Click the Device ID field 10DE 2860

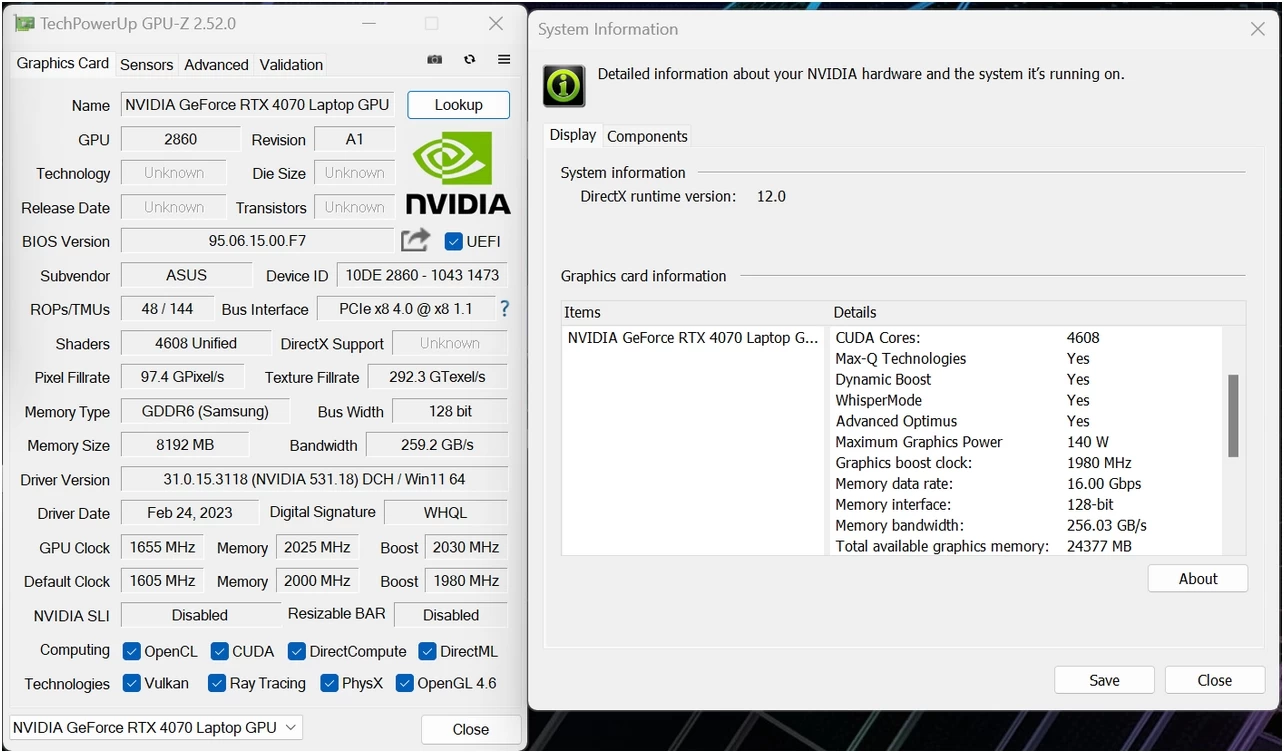click(x=422, y=275)
